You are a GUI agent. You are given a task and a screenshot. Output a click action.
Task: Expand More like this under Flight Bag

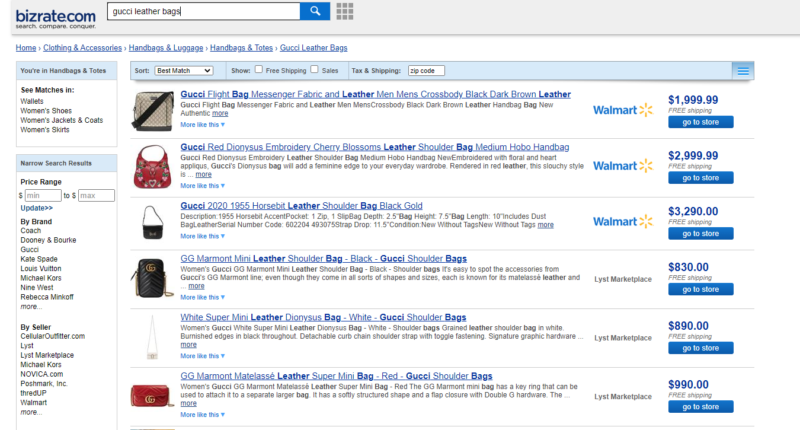click(202, 124)
